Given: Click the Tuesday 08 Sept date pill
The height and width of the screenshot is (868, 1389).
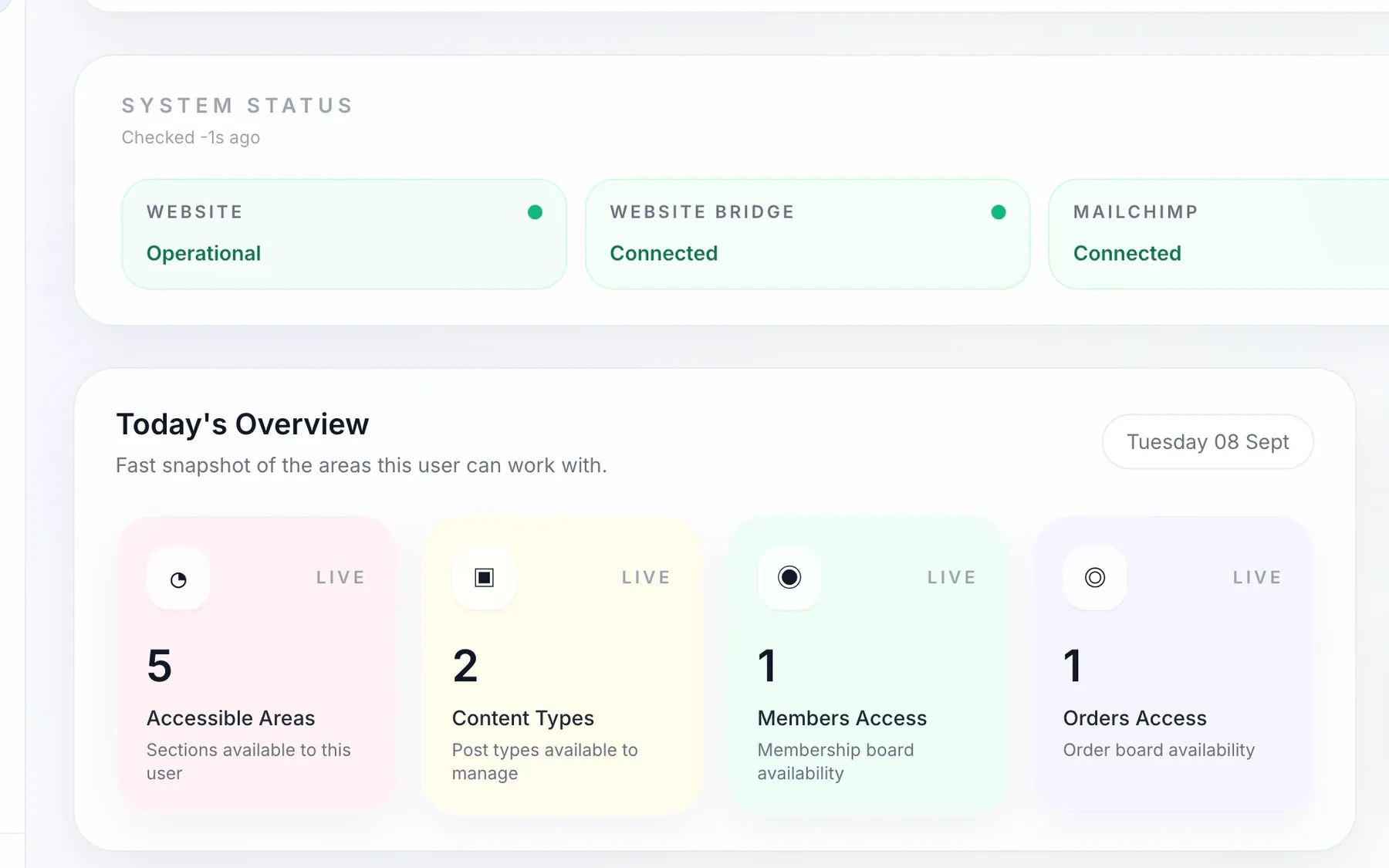Looking at the screenshot, I should point(1208,441).
